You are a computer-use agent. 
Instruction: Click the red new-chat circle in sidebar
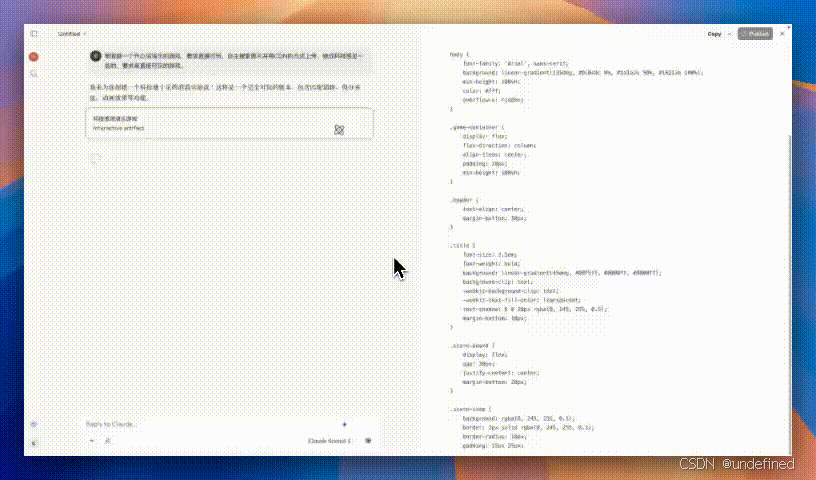click(34, 56)
